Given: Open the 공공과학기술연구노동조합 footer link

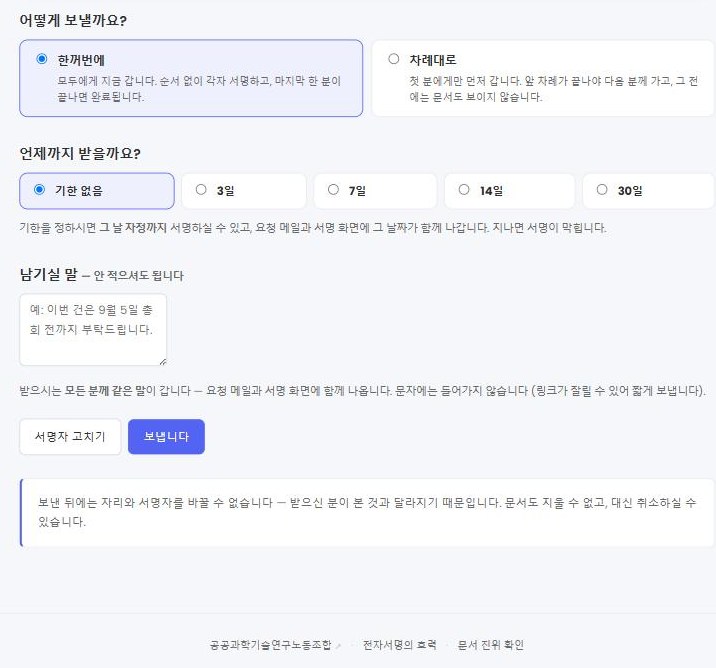Looking at the screenshot, I should click(270, 645).
